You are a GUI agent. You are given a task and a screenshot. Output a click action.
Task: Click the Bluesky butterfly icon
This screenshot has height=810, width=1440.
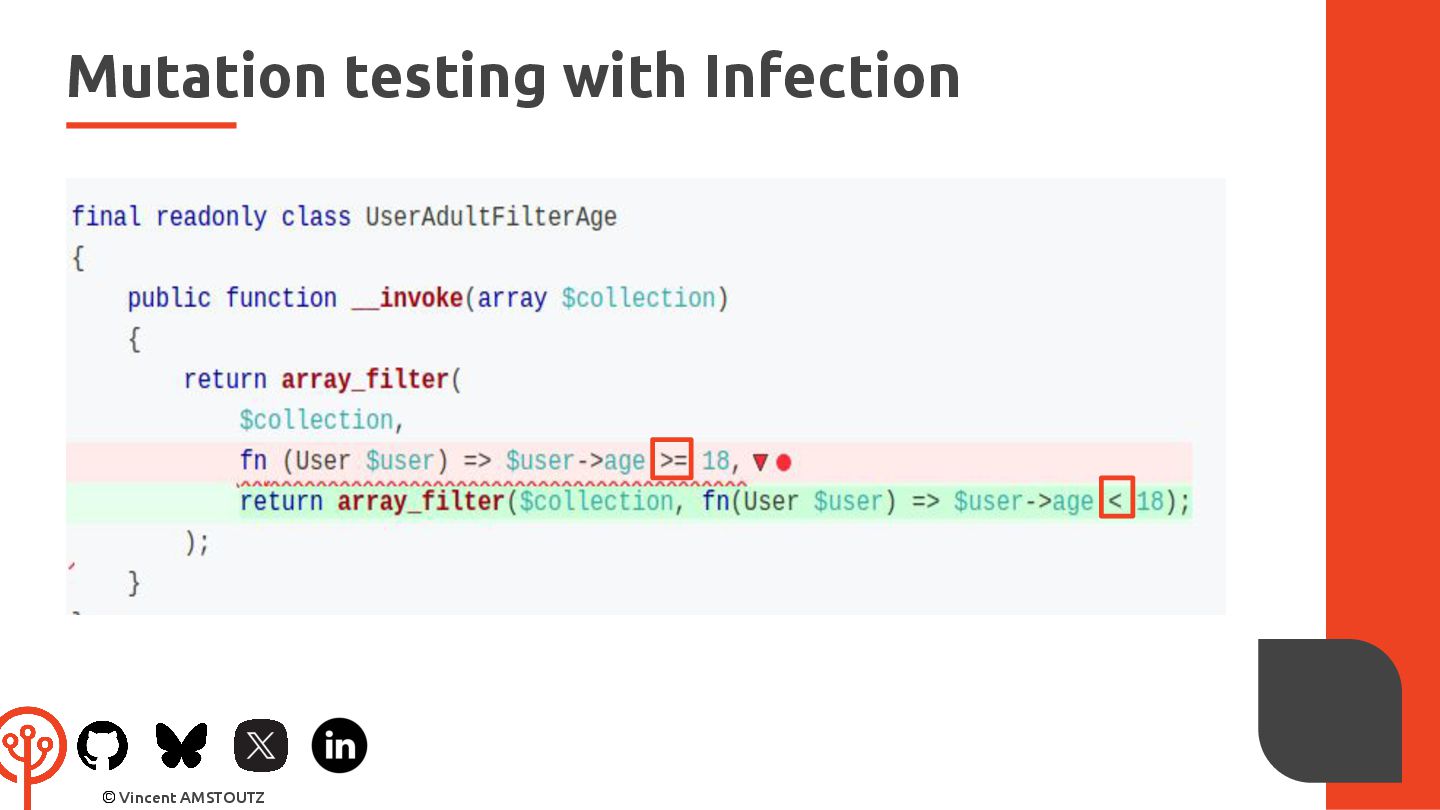click(x=181, y=745)
